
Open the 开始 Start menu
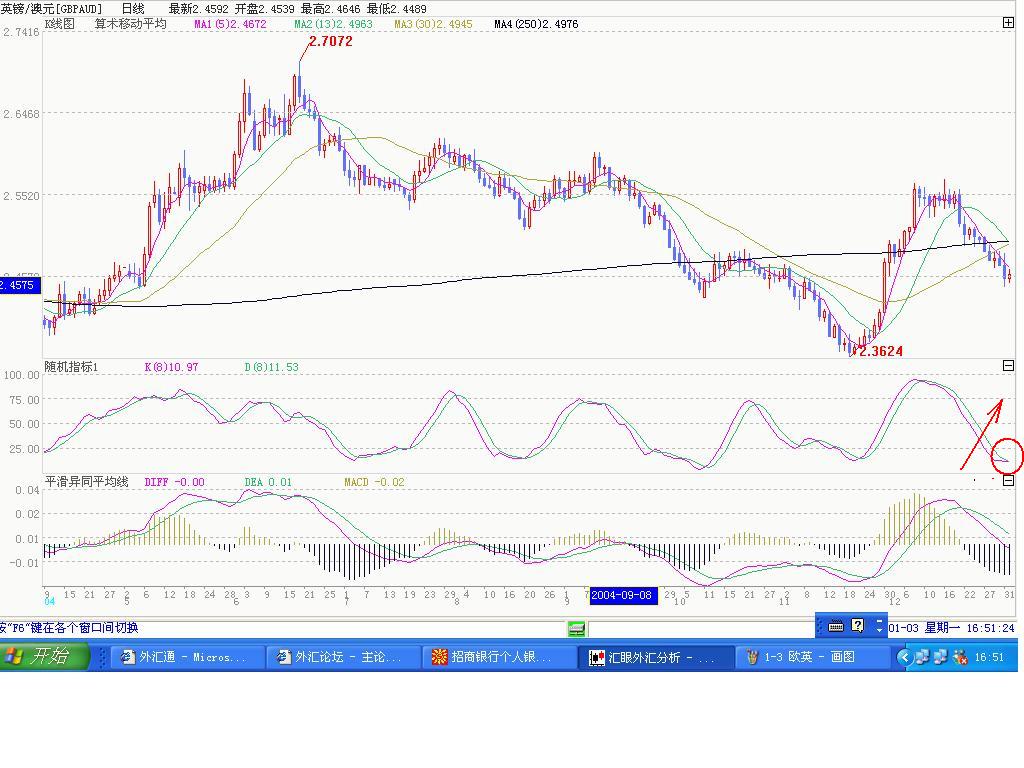(x=44, y=656)
